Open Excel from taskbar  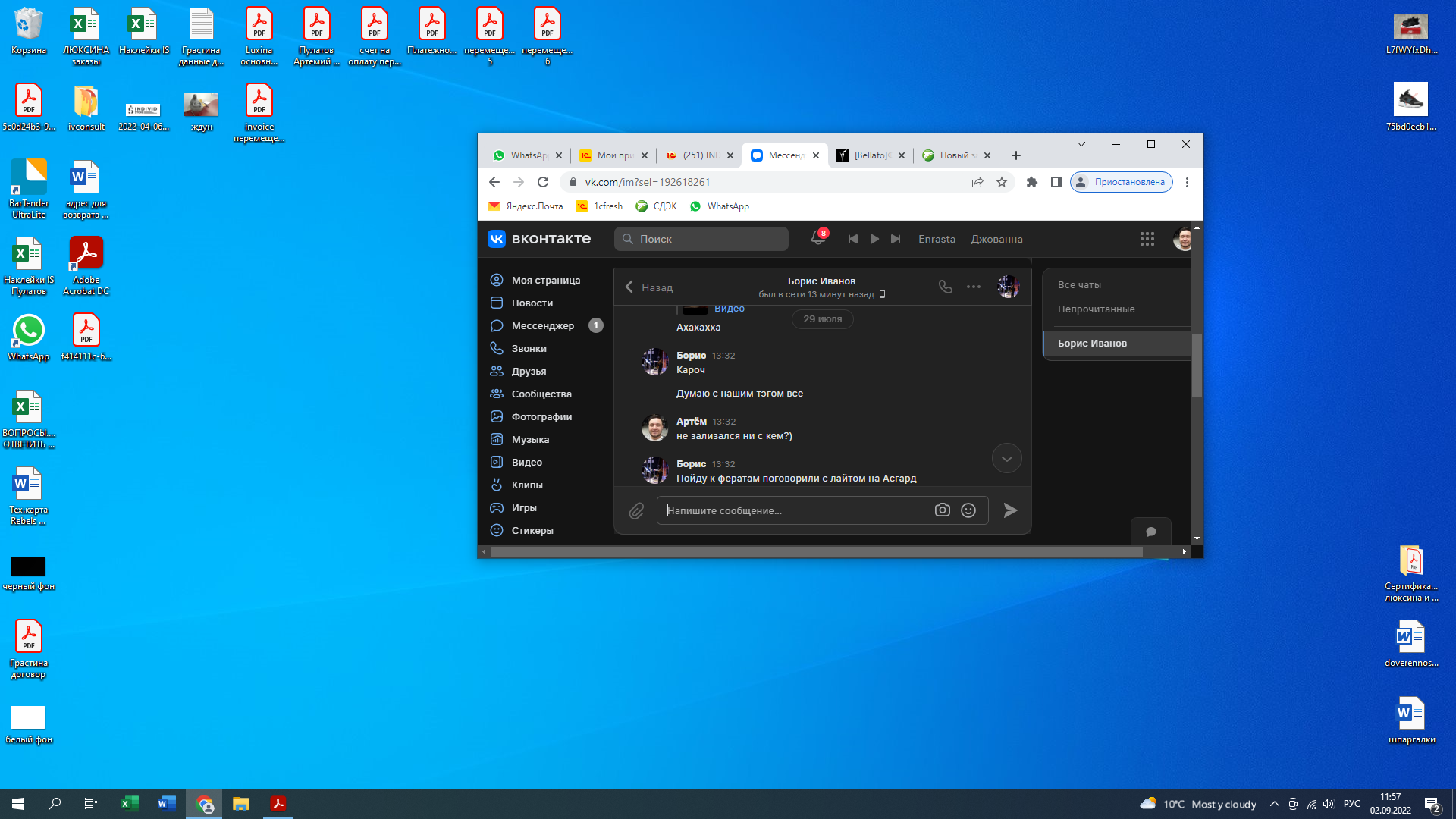[130, 804]
